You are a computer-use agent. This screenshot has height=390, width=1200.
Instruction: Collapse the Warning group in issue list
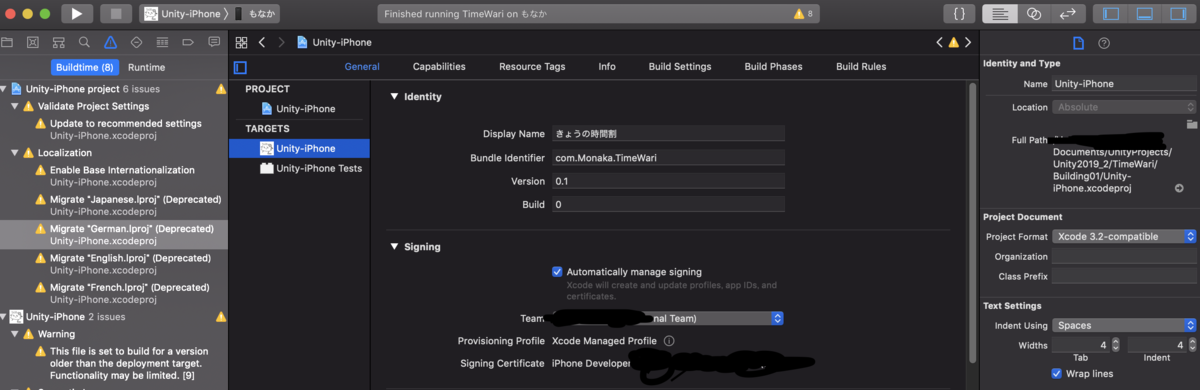[x=15, y=334]
